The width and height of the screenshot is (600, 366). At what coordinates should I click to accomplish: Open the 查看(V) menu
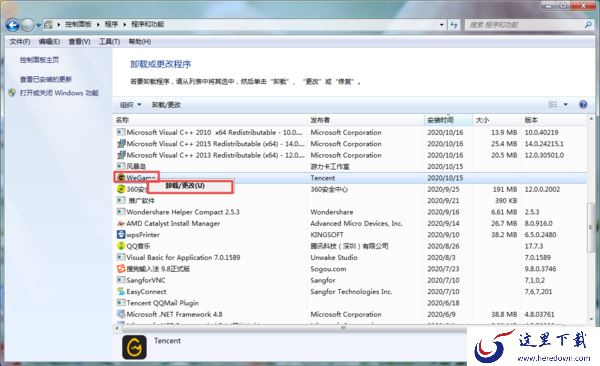click(79, 41)
